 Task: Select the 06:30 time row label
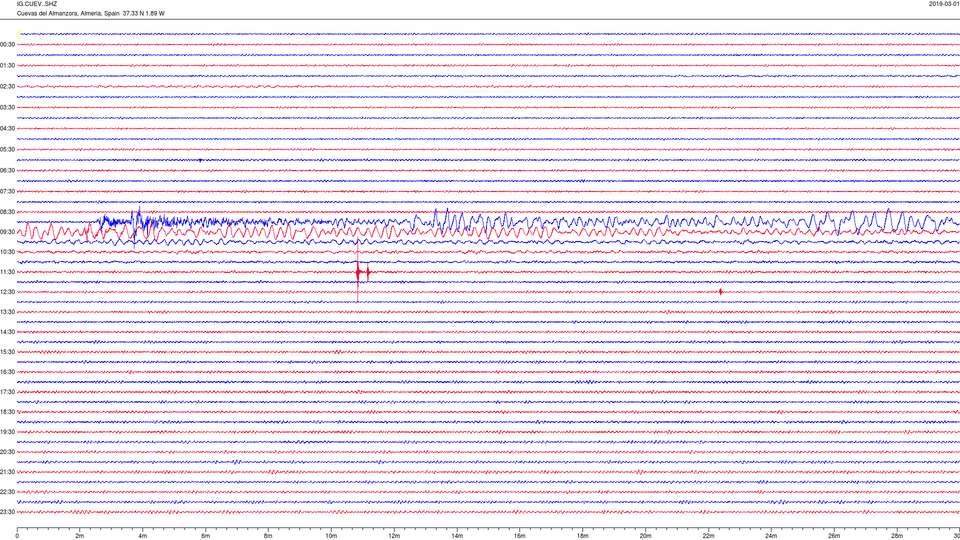[x=7, y=171]
